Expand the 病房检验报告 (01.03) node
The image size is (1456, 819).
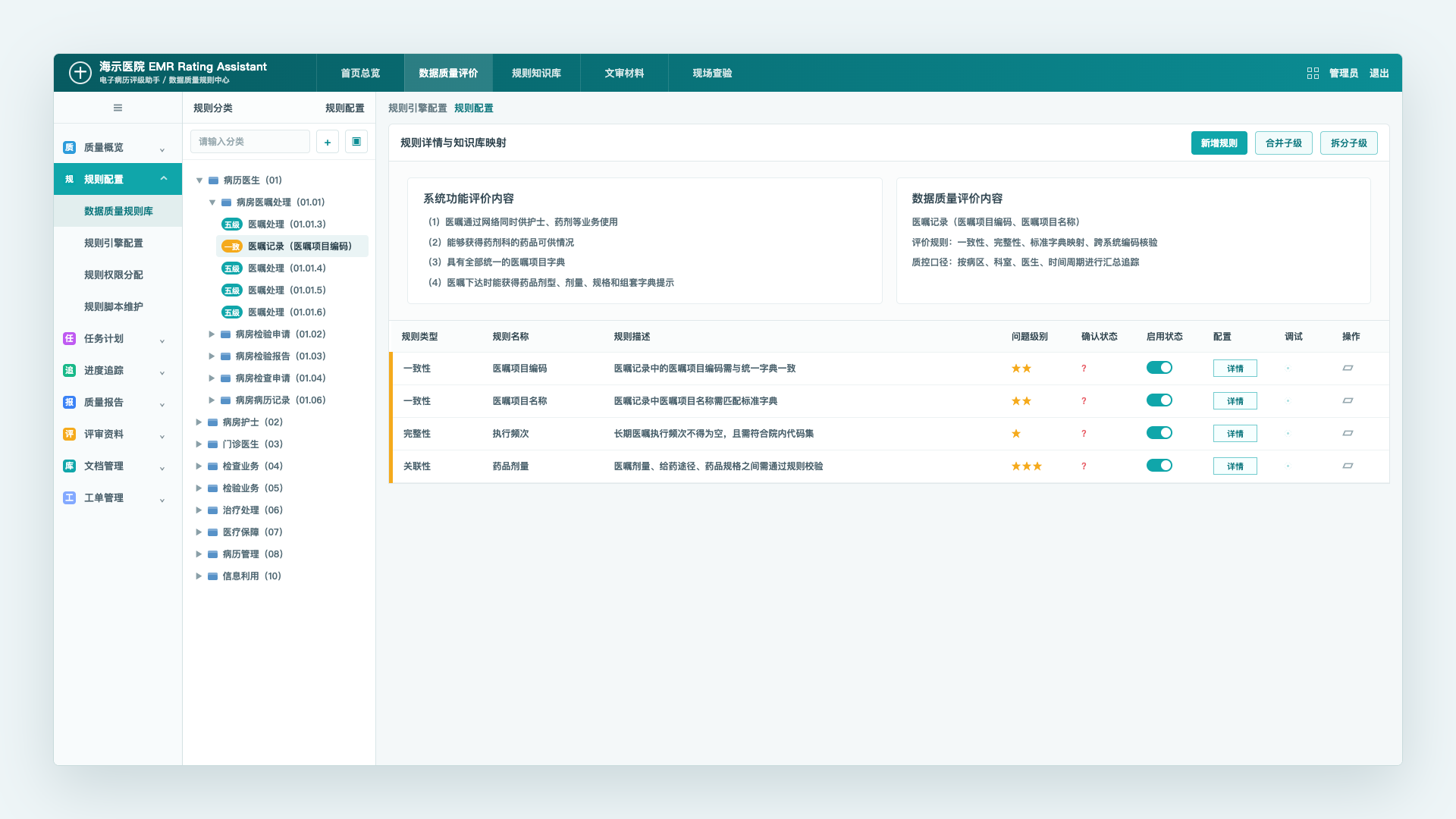pyautogui.click(x=212, y=356)
